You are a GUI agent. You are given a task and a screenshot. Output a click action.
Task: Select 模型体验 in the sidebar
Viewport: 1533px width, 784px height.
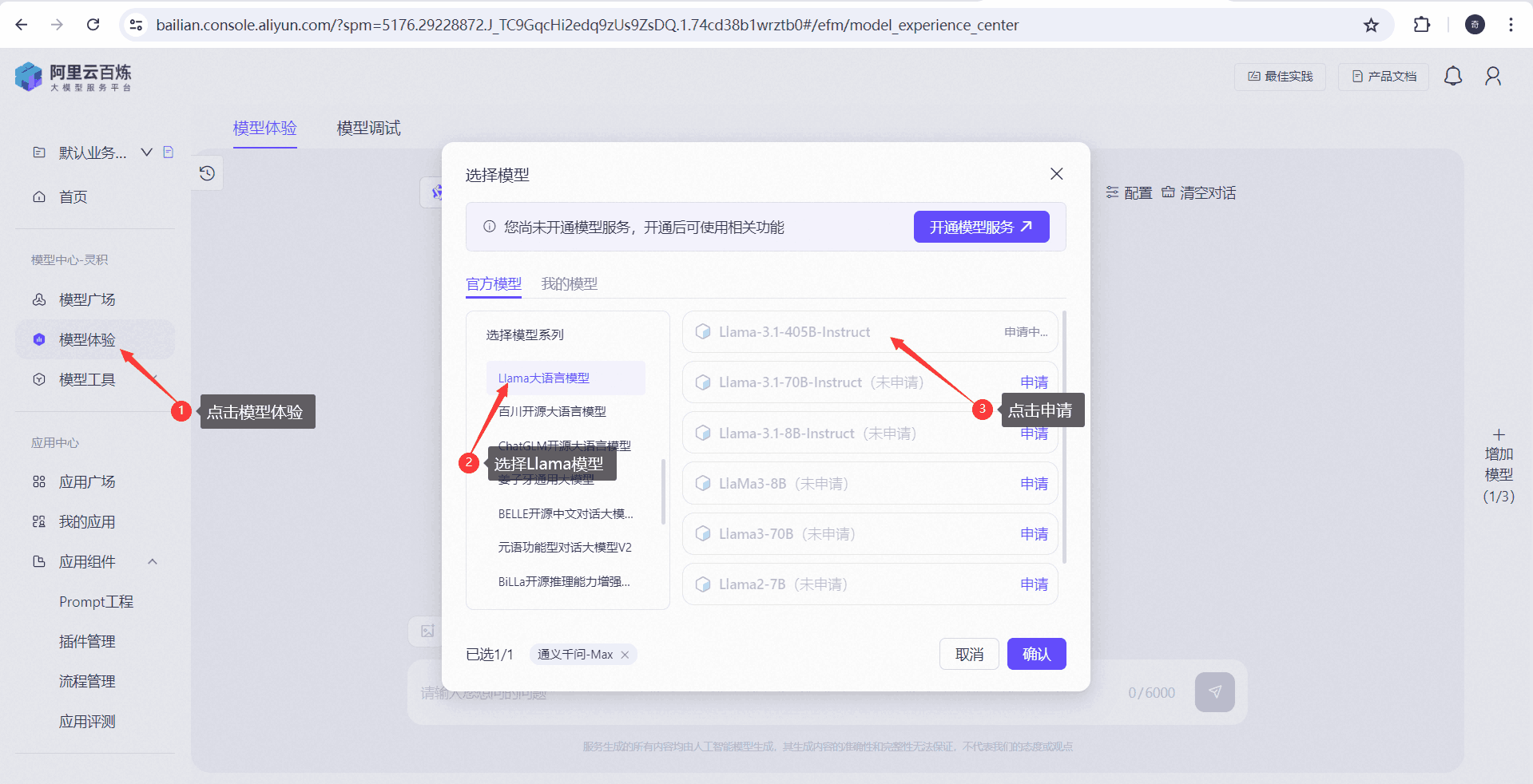click(94, 339)
